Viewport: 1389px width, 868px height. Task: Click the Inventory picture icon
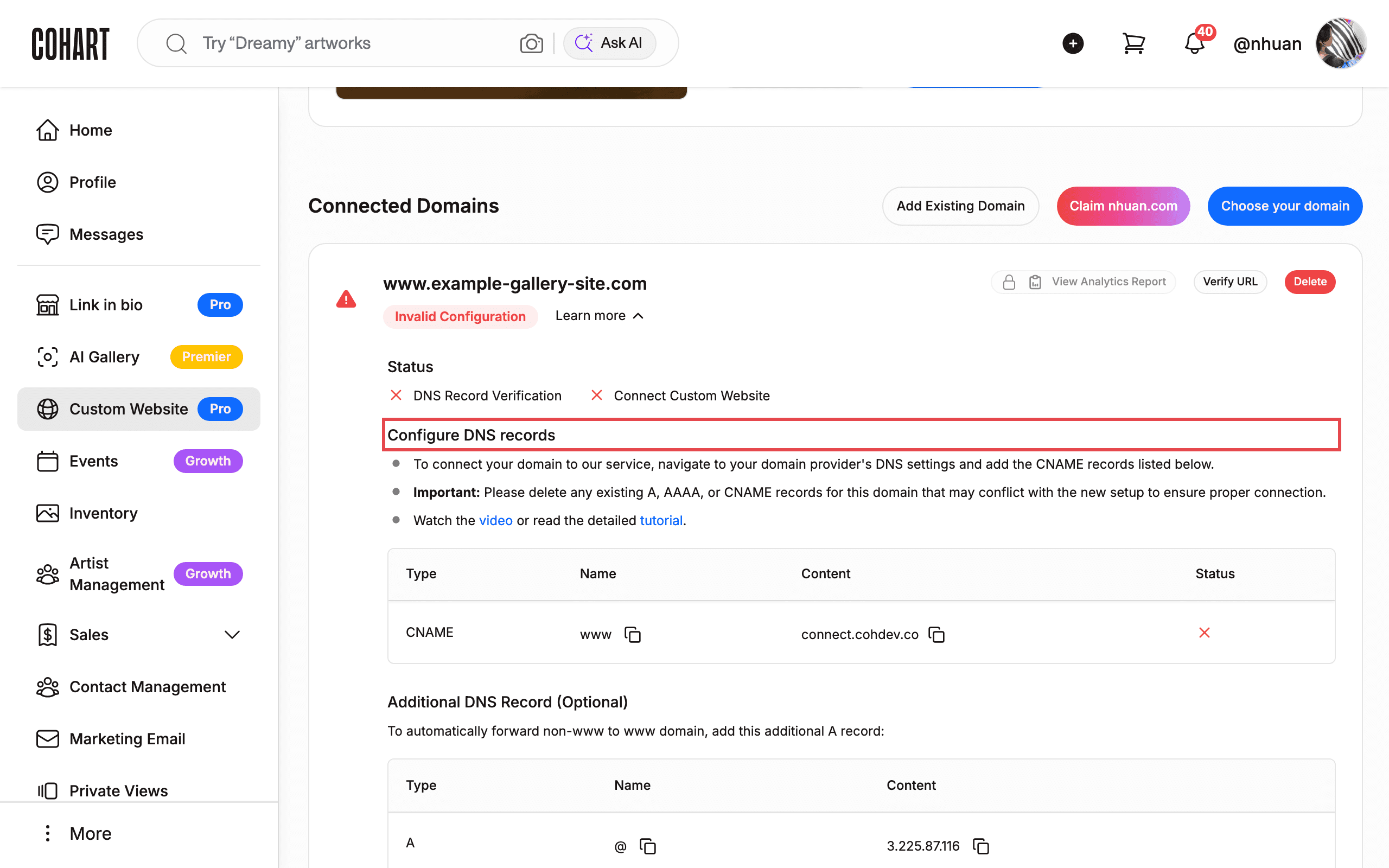[x=48, y=513]
